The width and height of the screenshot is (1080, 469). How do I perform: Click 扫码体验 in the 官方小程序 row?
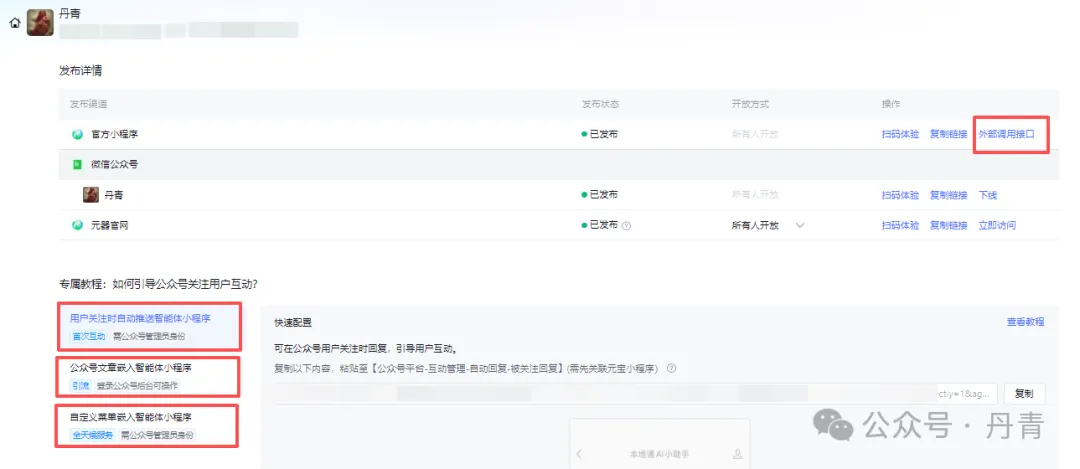[x=900, y=134]
